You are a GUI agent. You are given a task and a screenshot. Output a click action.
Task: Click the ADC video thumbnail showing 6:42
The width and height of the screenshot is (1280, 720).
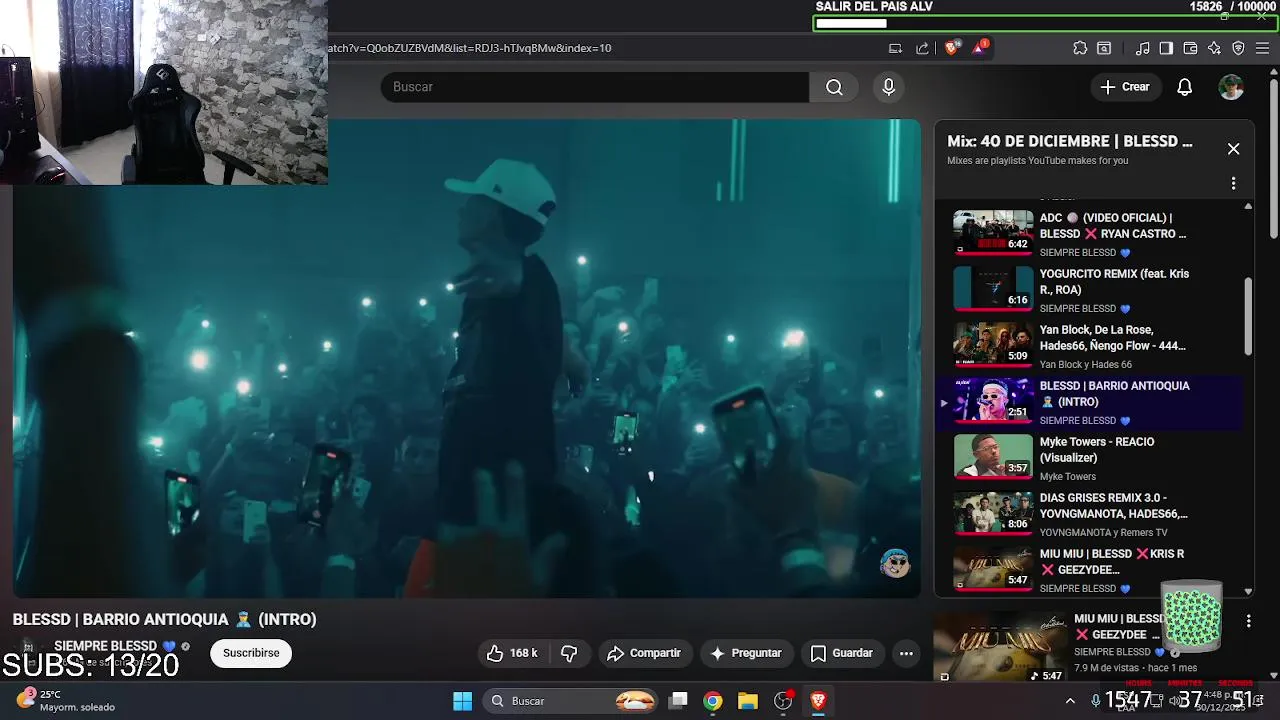[x=993, y=232]
